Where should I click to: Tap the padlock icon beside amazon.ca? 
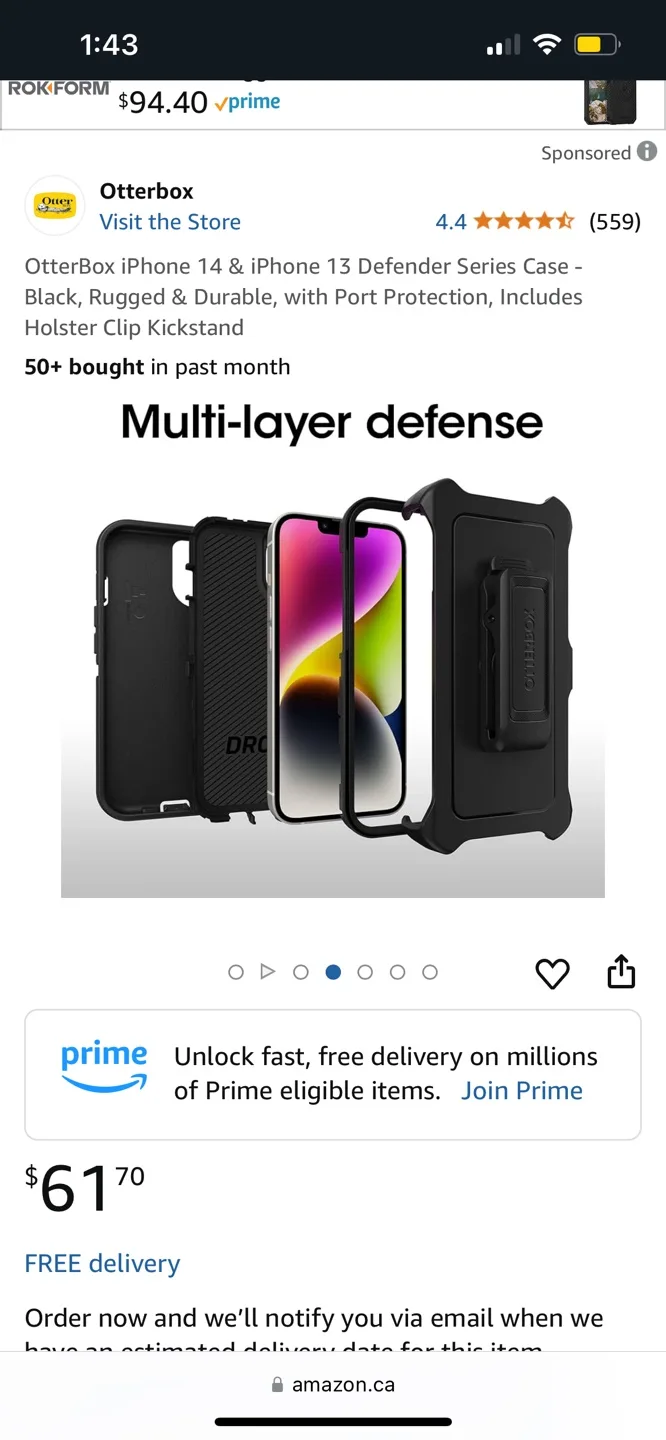pos(278,1386)
